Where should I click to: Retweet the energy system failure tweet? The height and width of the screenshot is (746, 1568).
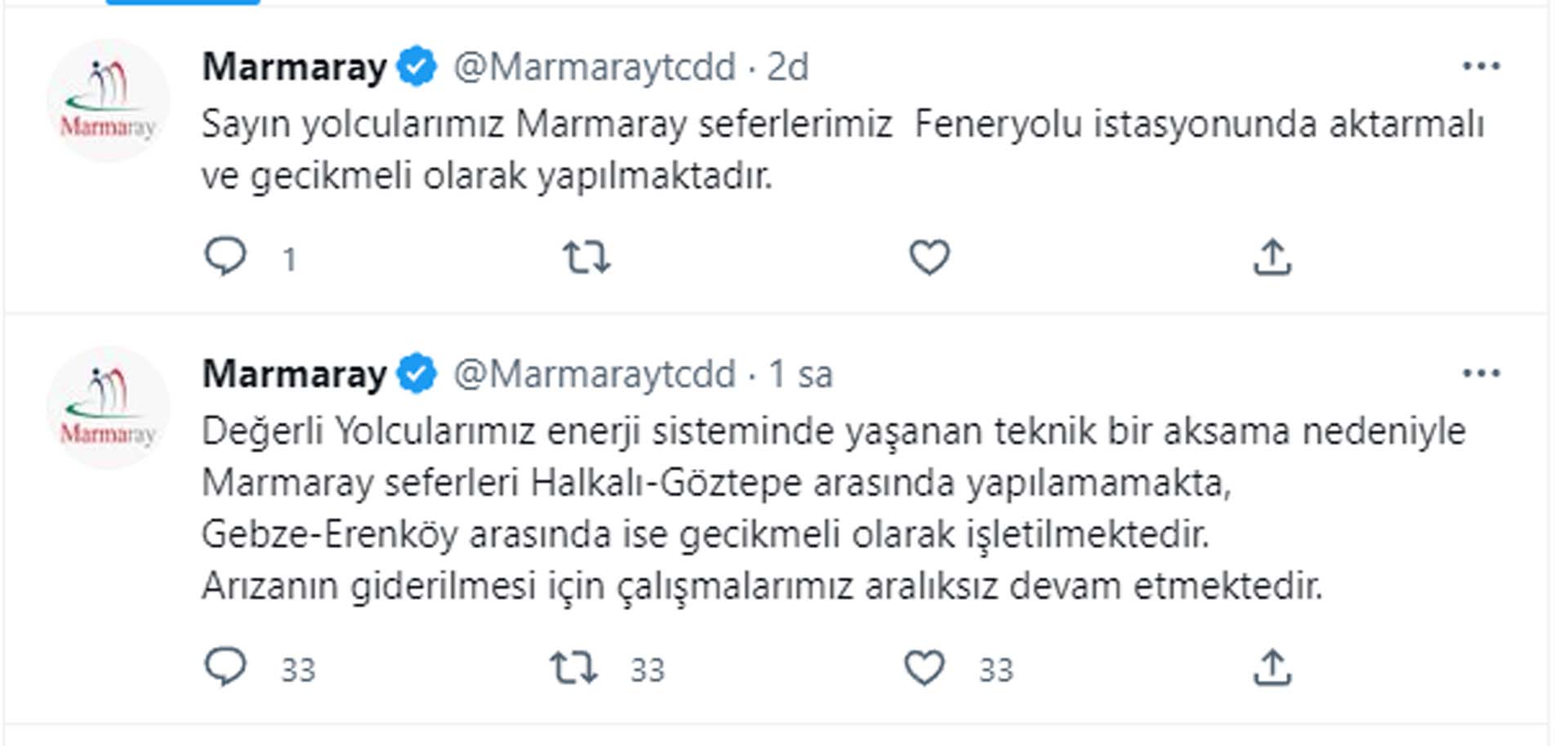573,667
